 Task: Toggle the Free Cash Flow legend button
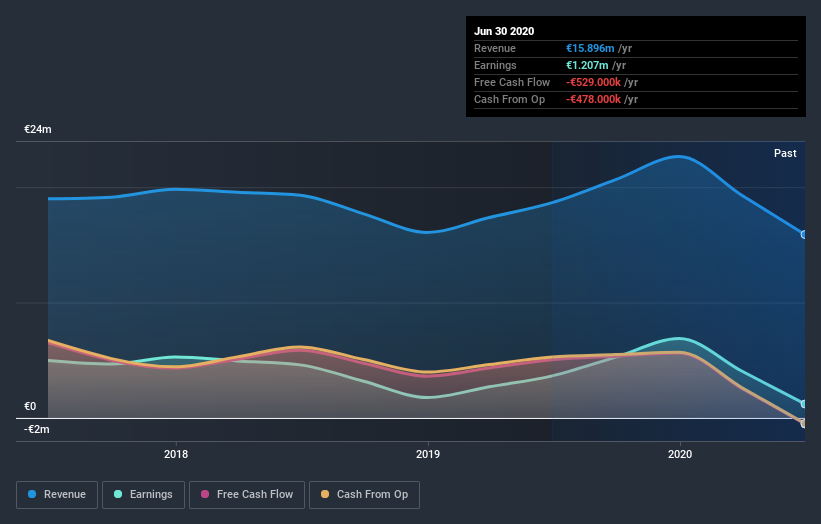click(x=247, y=495)
